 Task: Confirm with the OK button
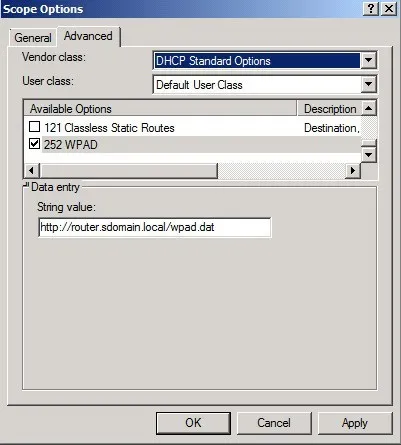pyautogui.click(x=193, y=423)
